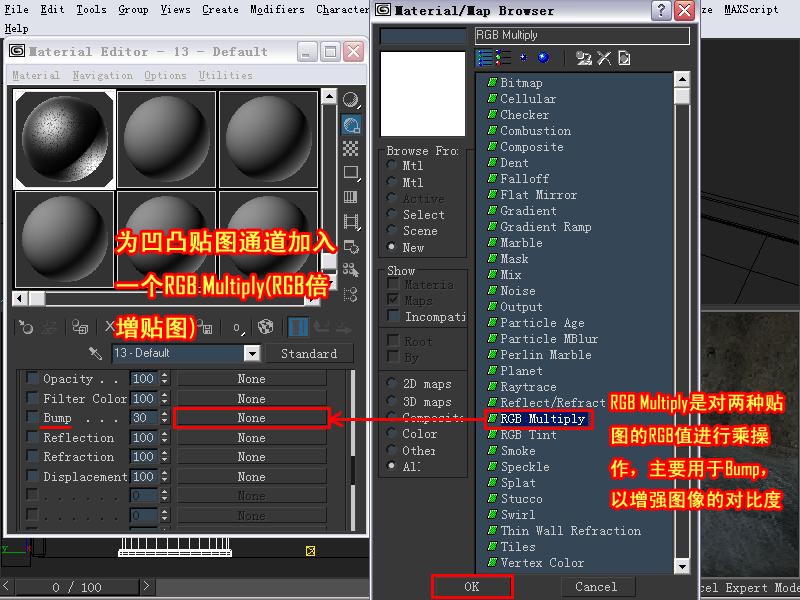This screenshot has height=600, width=800.
Task: Select Gradient Ramp in map list
Action: 545,227
